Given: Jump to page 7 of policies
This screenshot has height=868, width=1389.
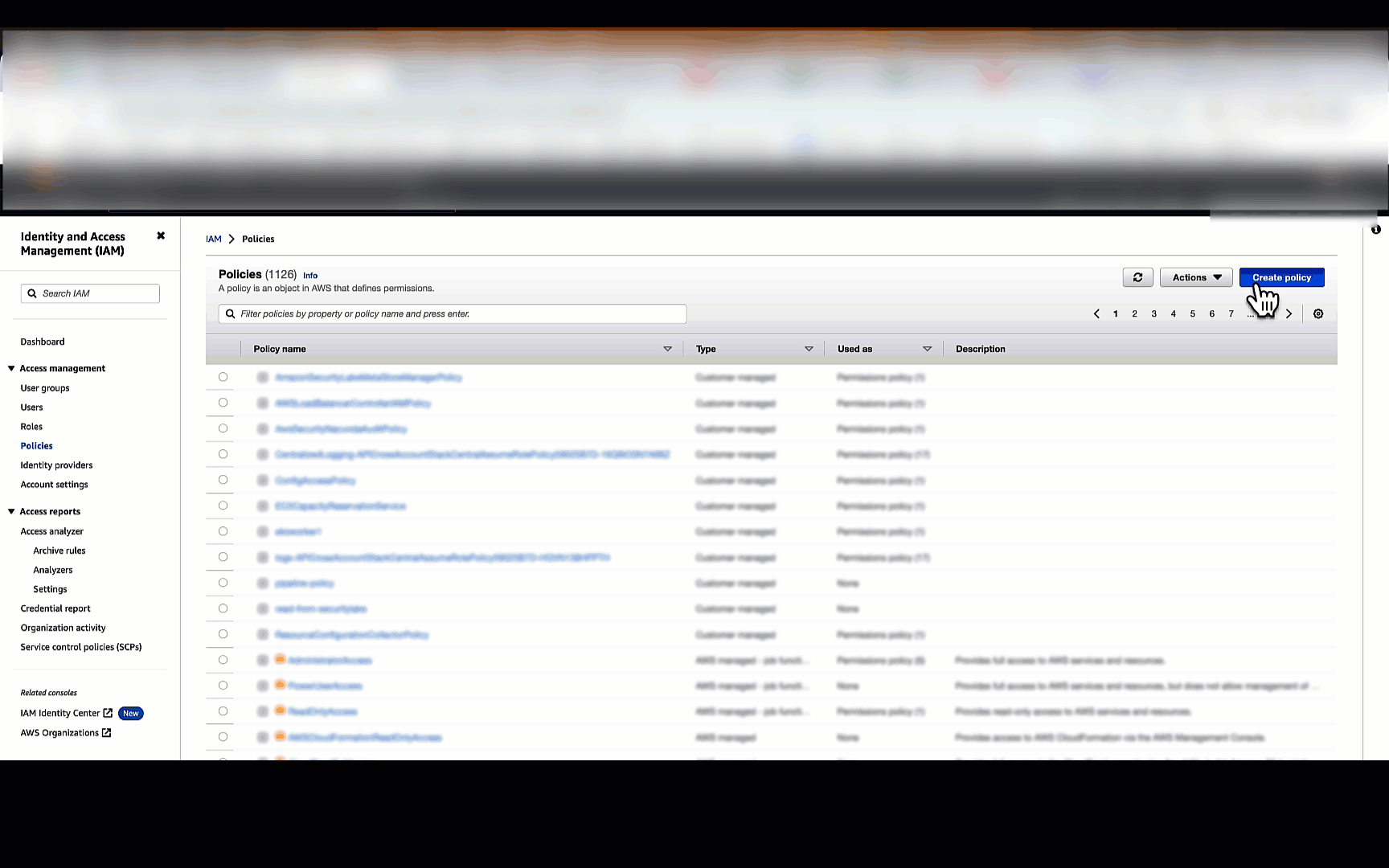Looking at the screenshot, I should click(x=1231, y=313).
